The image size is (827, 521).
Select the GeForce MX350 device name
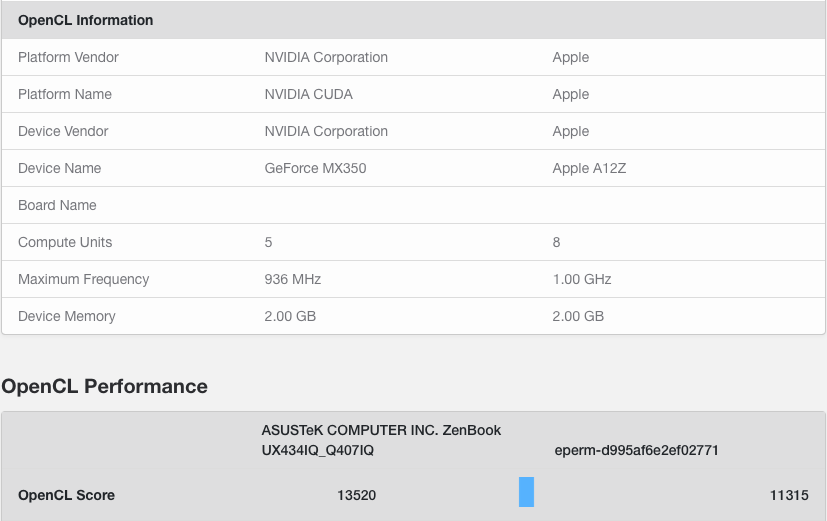[x=315, y=168]
